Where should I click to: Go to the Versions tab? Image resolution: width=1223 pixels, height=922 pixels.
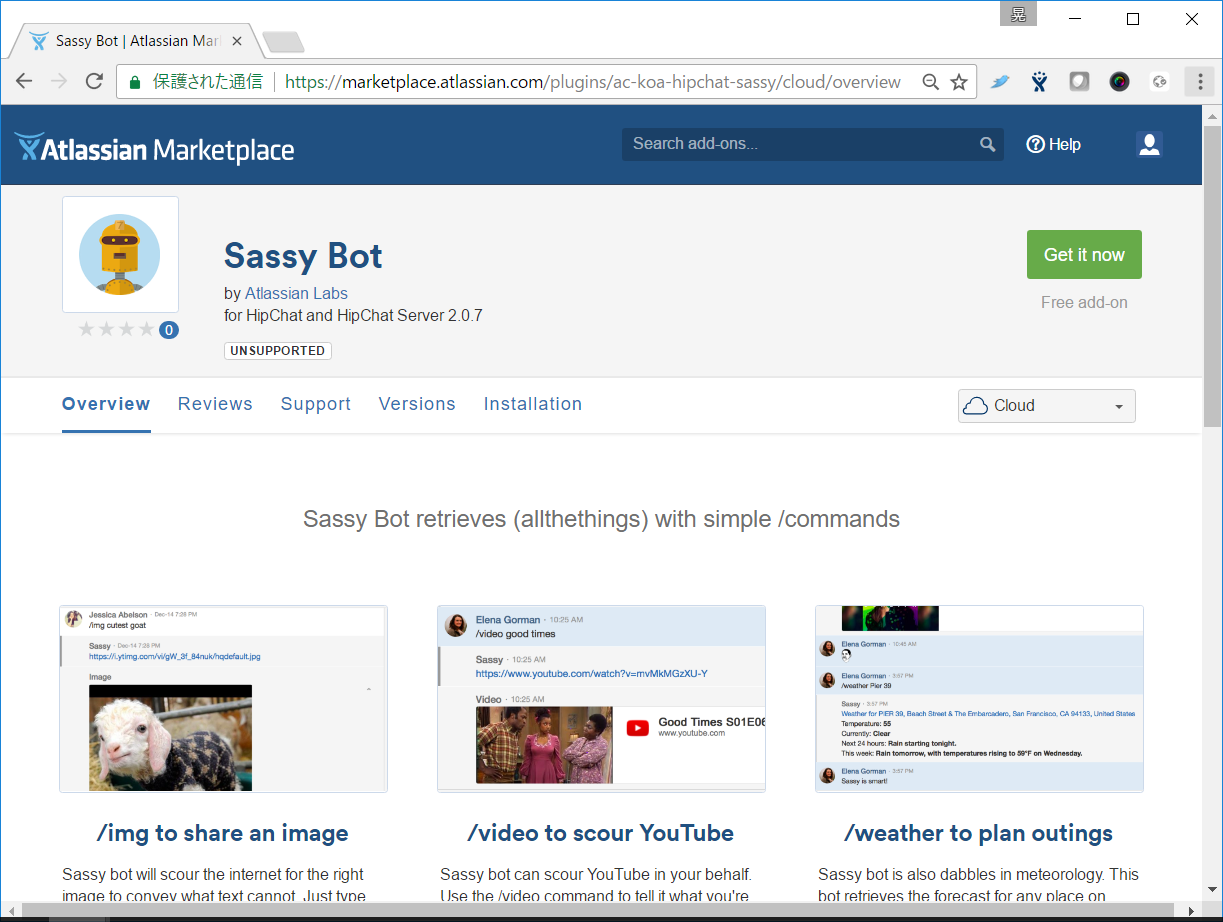point(417,404)
